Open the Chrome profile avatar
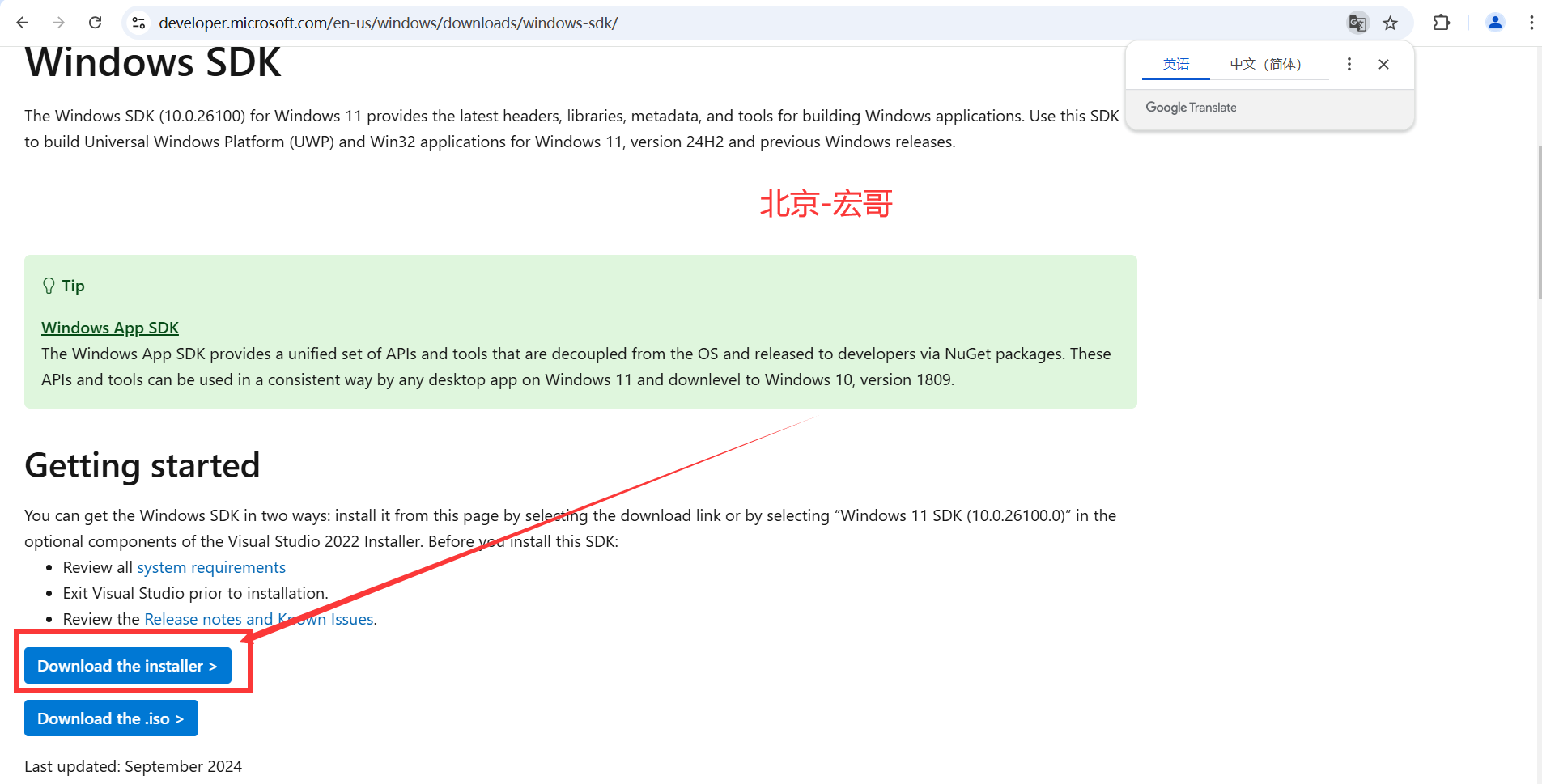Screen dimensions: 1542x784 [1495, 23]
